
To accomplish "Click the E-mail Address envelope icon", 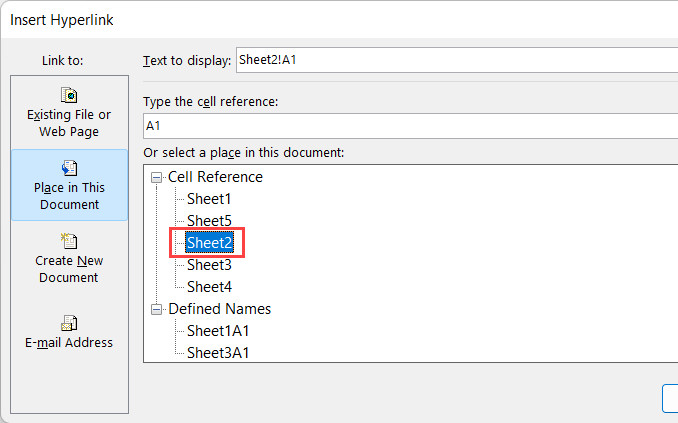I will click(69, 323).
